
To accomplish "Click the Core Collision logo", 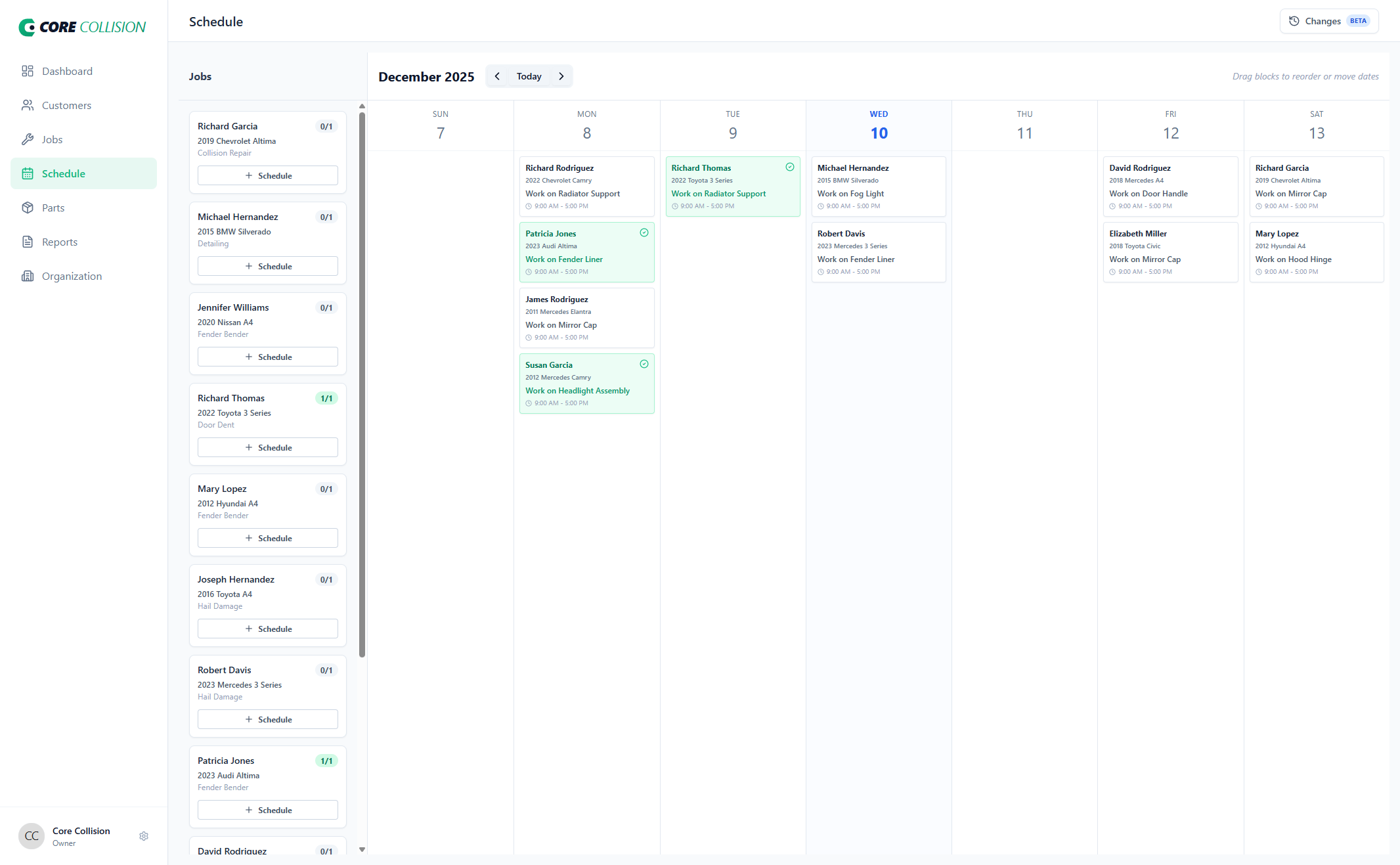I will click(x=82, y=26).
